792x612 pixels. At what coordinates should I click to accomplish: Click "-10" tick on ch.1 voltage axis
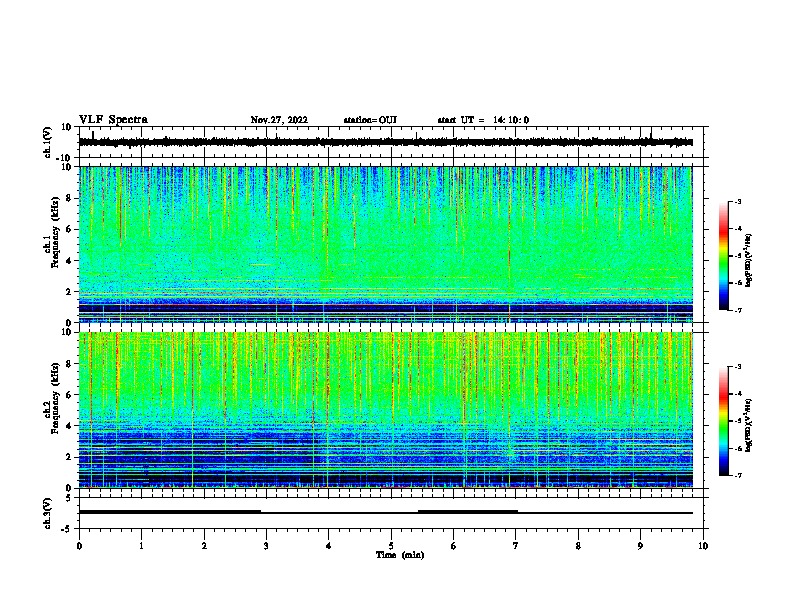(x=65, y=158)
